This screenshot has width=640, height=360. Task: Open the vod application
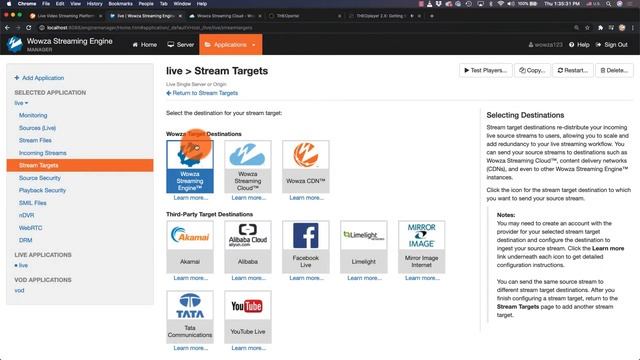(x=19, y=291)
